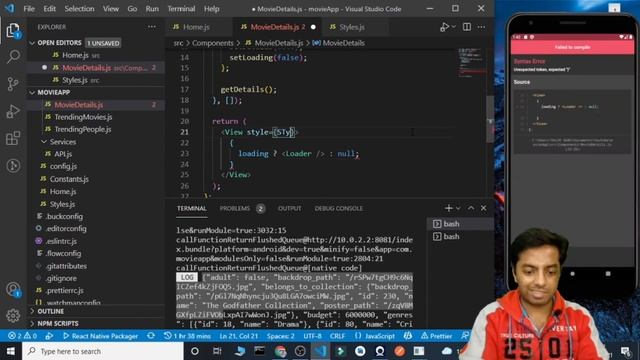Click errors and warnings count in status bar

tap(23, 336)
